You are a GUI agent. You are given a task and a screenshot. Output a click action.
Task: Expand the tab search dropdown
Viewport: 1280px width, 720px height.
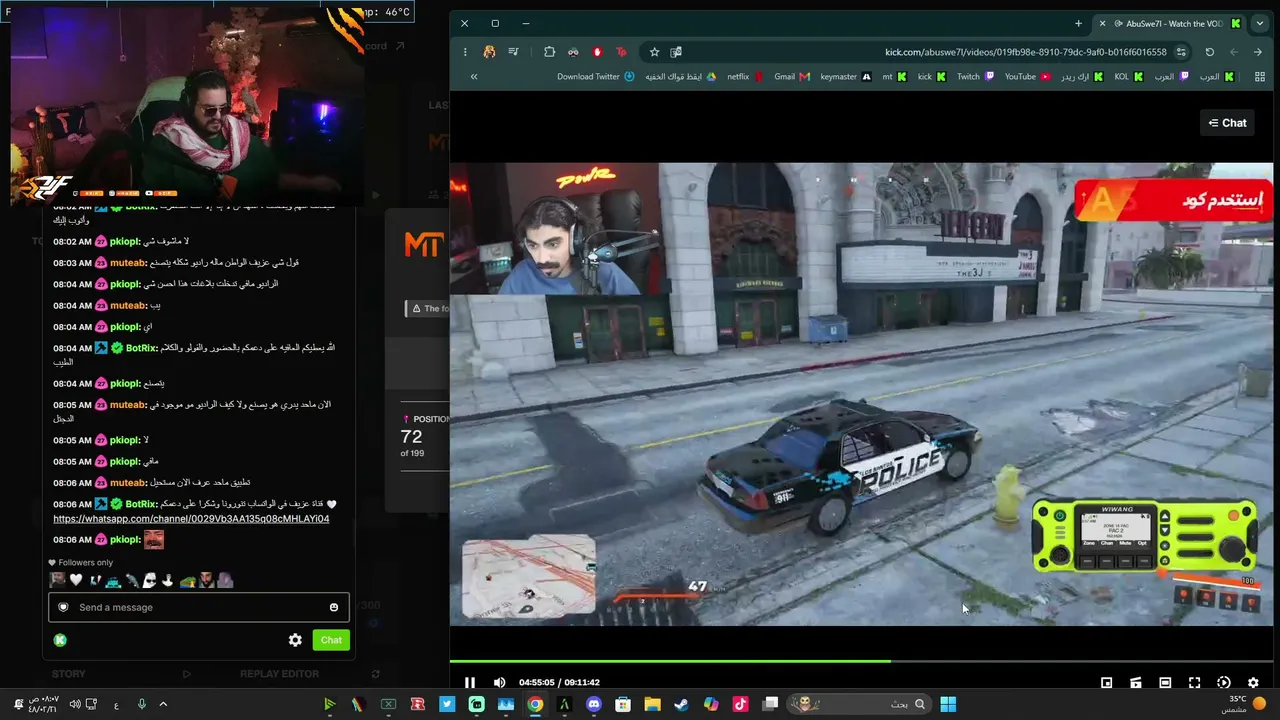[1259, 23]
